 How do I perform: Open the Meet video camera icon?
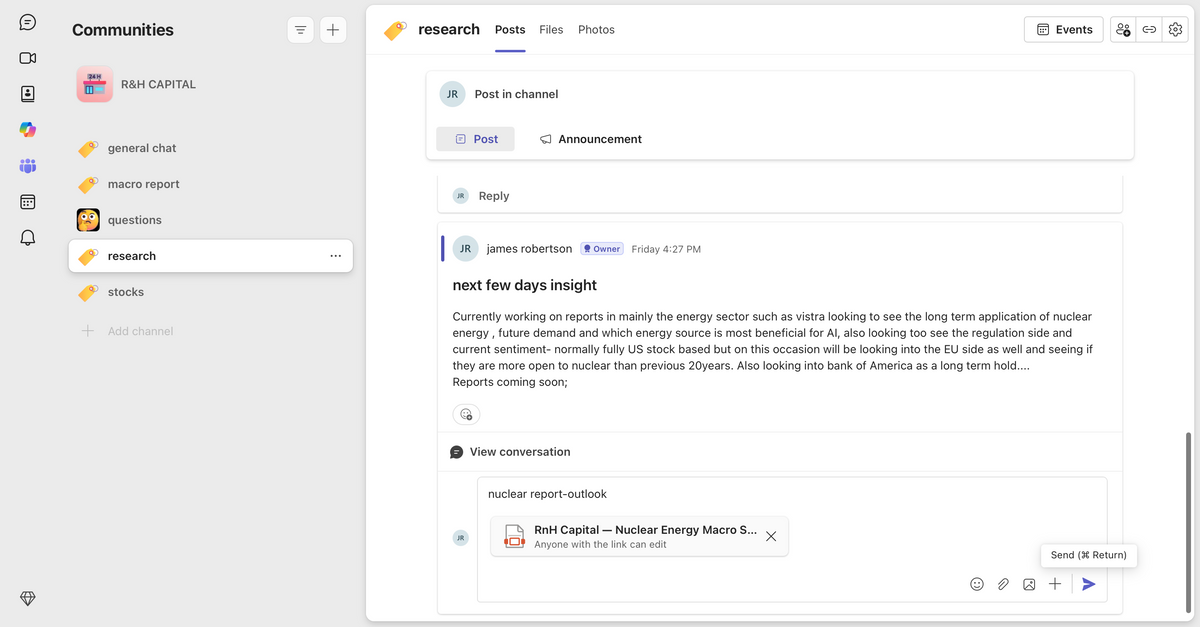click(x=28, y=58)
